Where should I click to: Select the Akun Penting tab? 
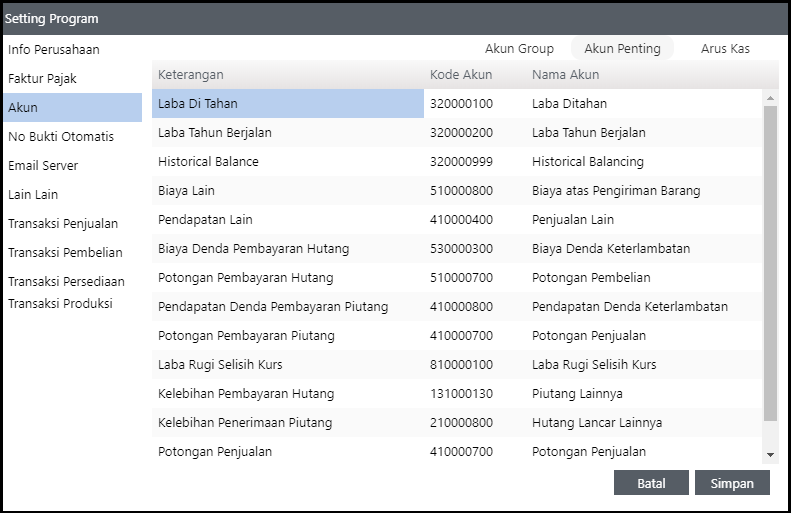622,48
